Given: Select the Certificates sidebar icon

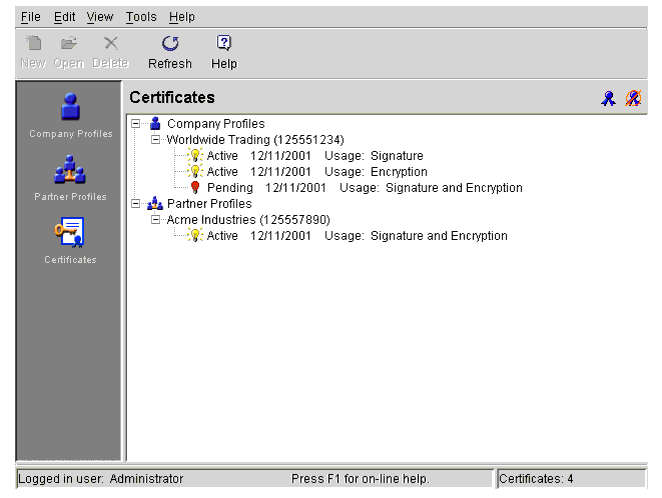Looking at the screenshot, I should (69, 233).
